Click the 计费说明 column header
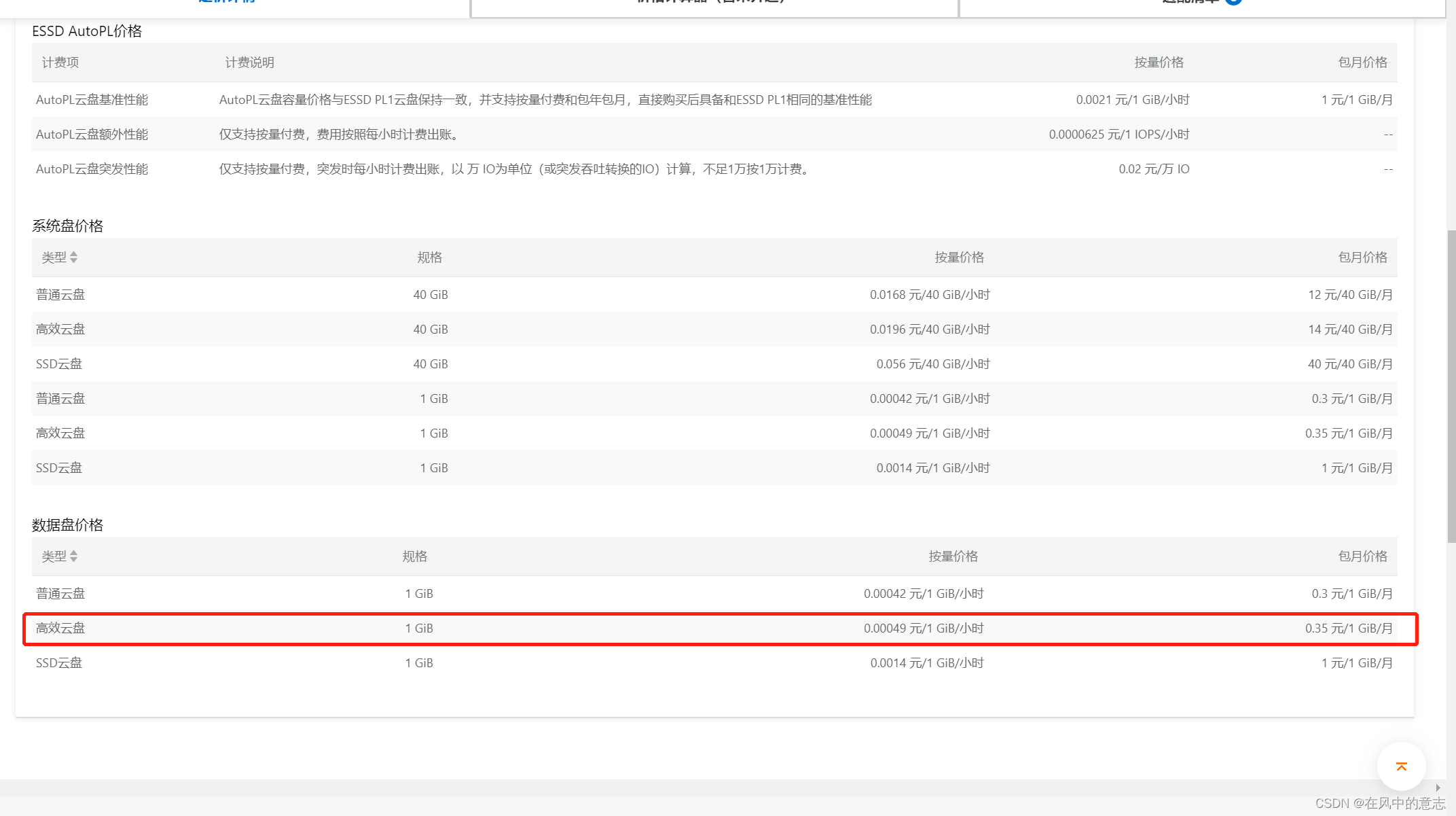The image size is (1456, 816). [250, 63]
